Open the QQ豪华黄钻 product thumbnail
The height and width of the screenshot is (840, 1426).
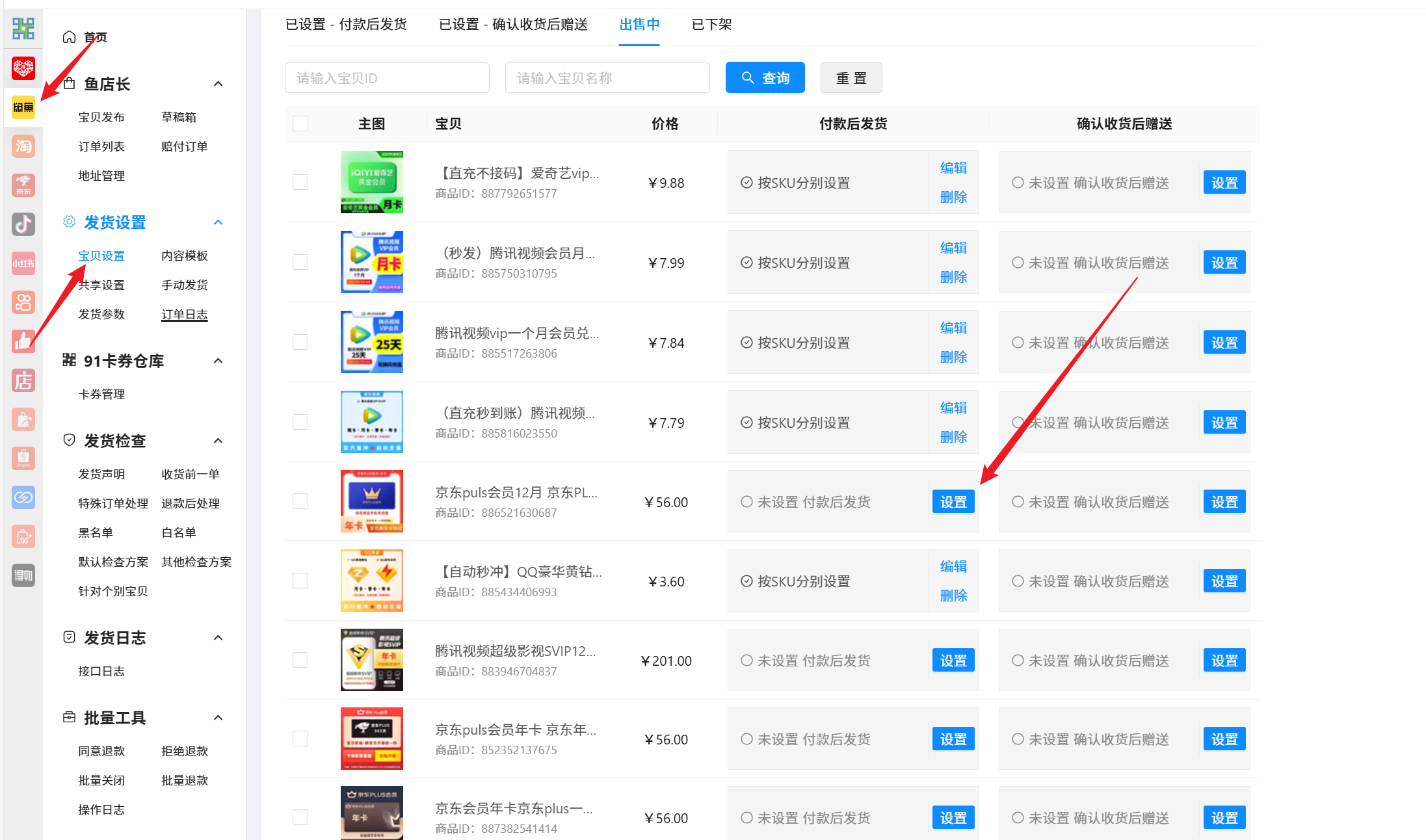click(372, 581)
